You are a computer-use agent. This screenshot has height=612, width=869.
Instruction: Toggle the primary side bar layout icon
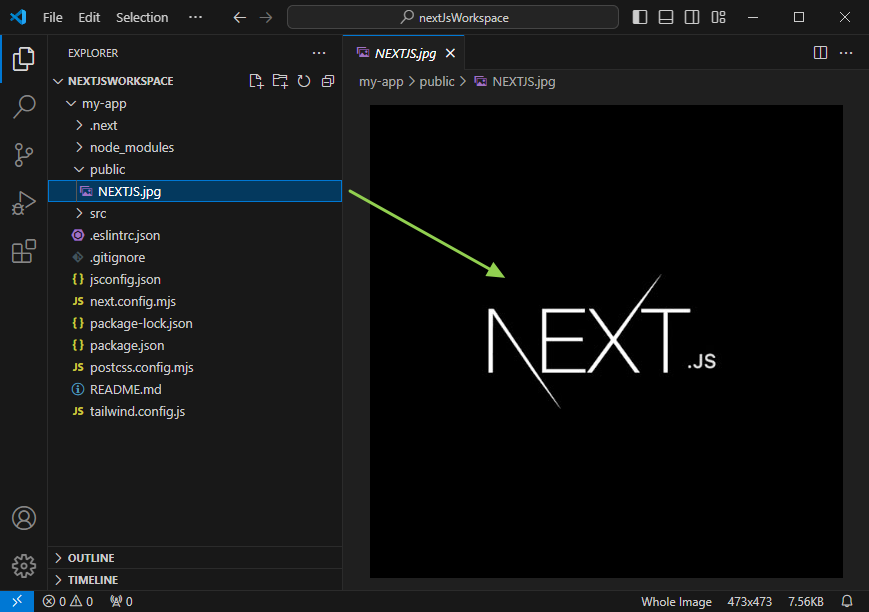point(640,17)
